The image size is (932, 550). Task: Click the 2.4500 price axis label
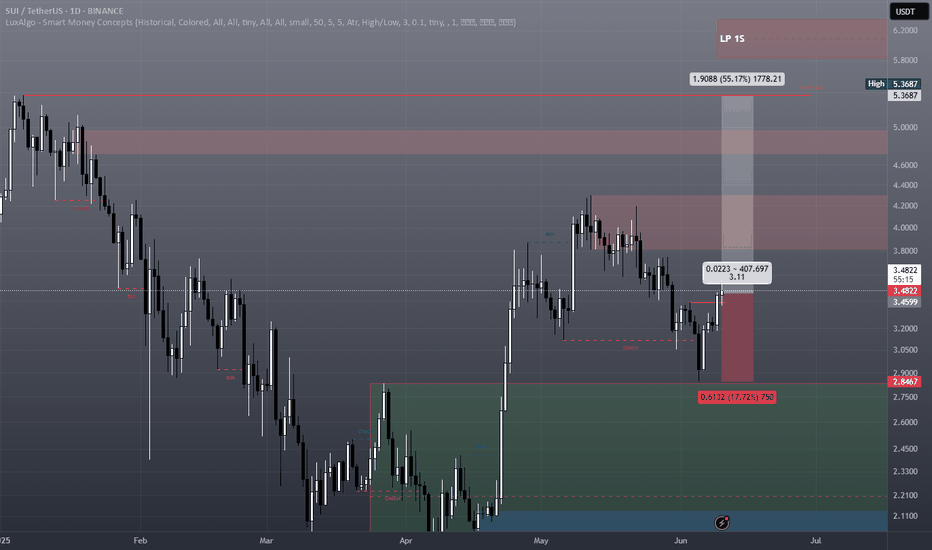coord(905,449)
